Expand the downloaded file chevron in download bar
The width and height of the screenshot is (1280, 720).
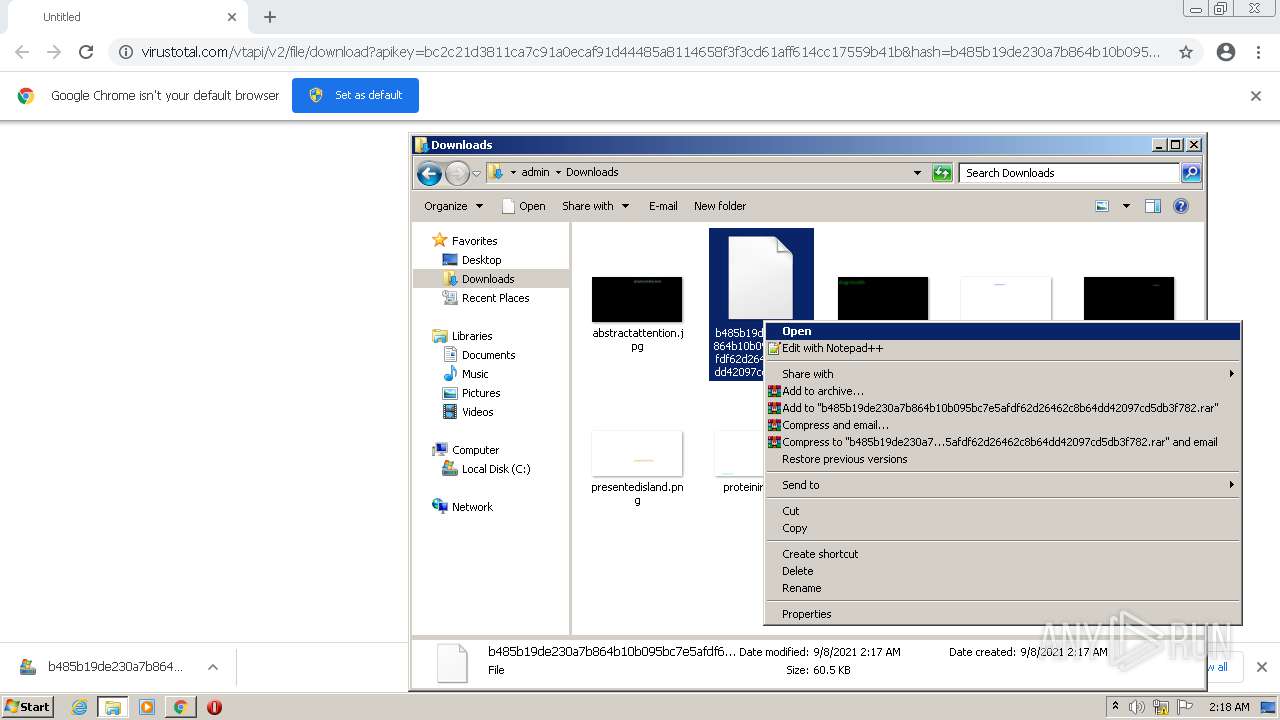pos(213,667)
